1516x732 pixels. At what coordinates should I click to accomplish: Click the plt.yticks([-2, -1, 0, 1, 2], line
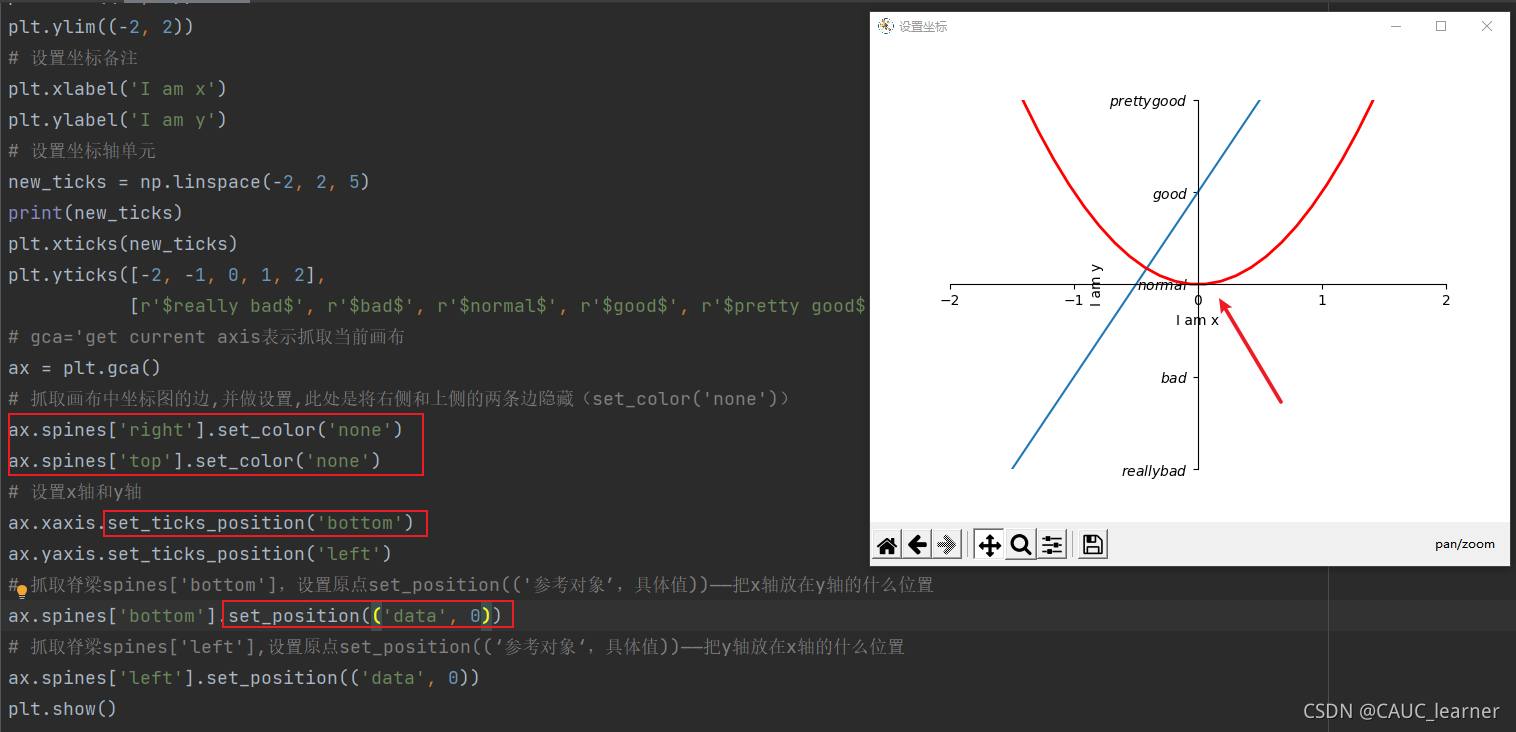point(167,275)
